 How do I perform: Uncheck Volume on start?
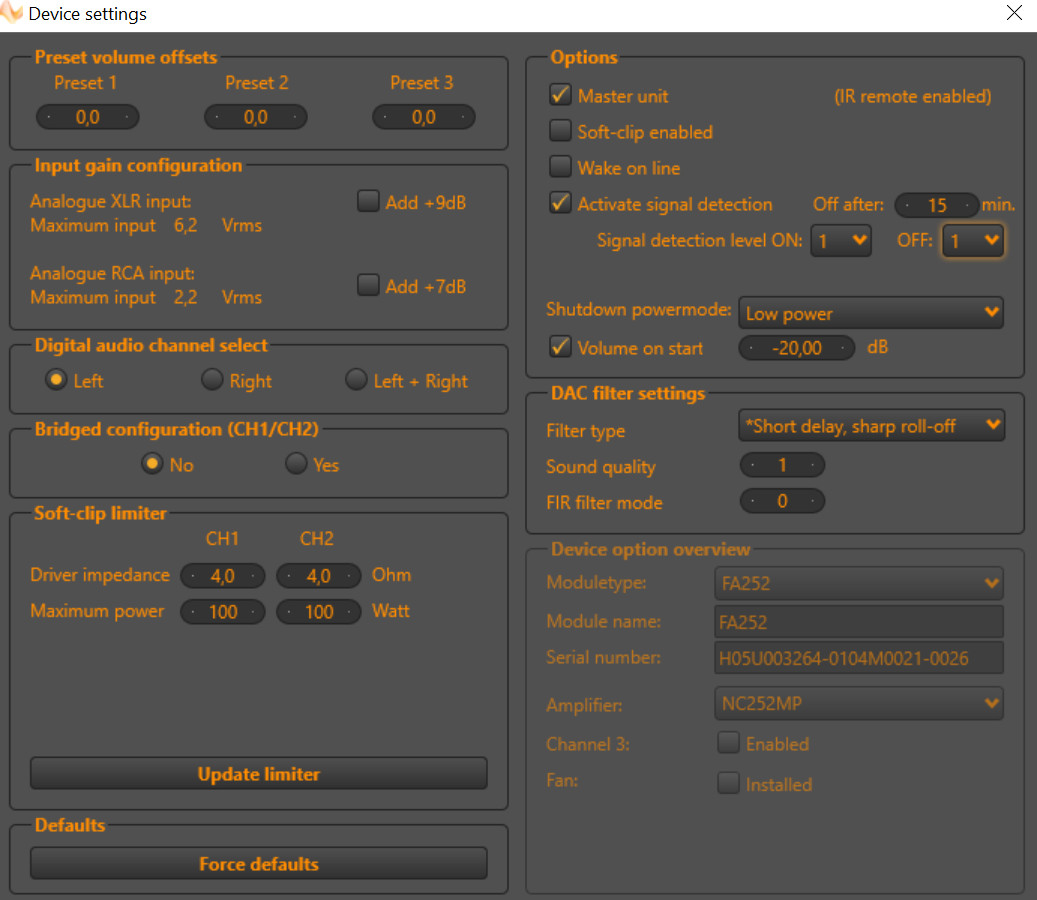click(x=560, y=347)
